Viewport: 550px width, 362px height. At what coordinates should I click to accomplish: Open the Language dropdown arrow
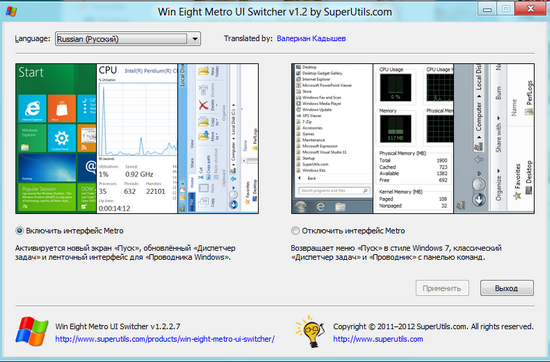195,39
